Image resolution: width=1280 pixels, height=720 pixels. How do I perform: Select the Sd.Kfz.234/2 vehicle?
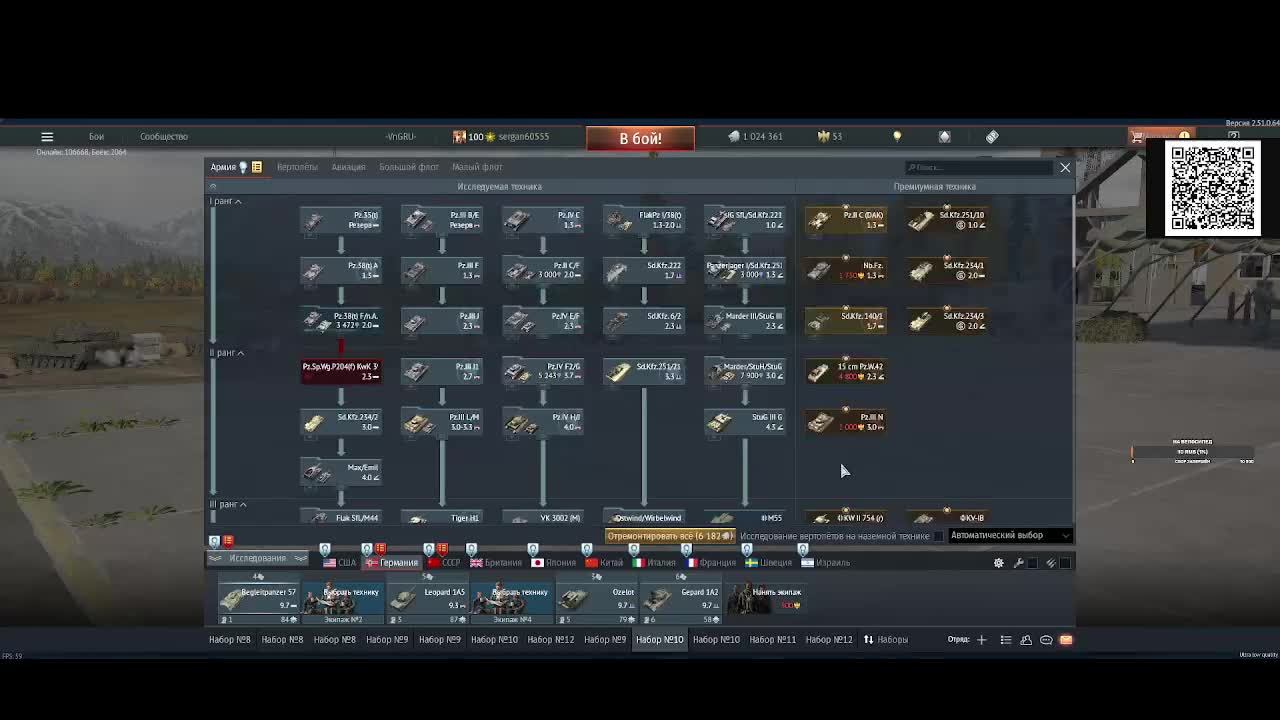coord(340,422)
